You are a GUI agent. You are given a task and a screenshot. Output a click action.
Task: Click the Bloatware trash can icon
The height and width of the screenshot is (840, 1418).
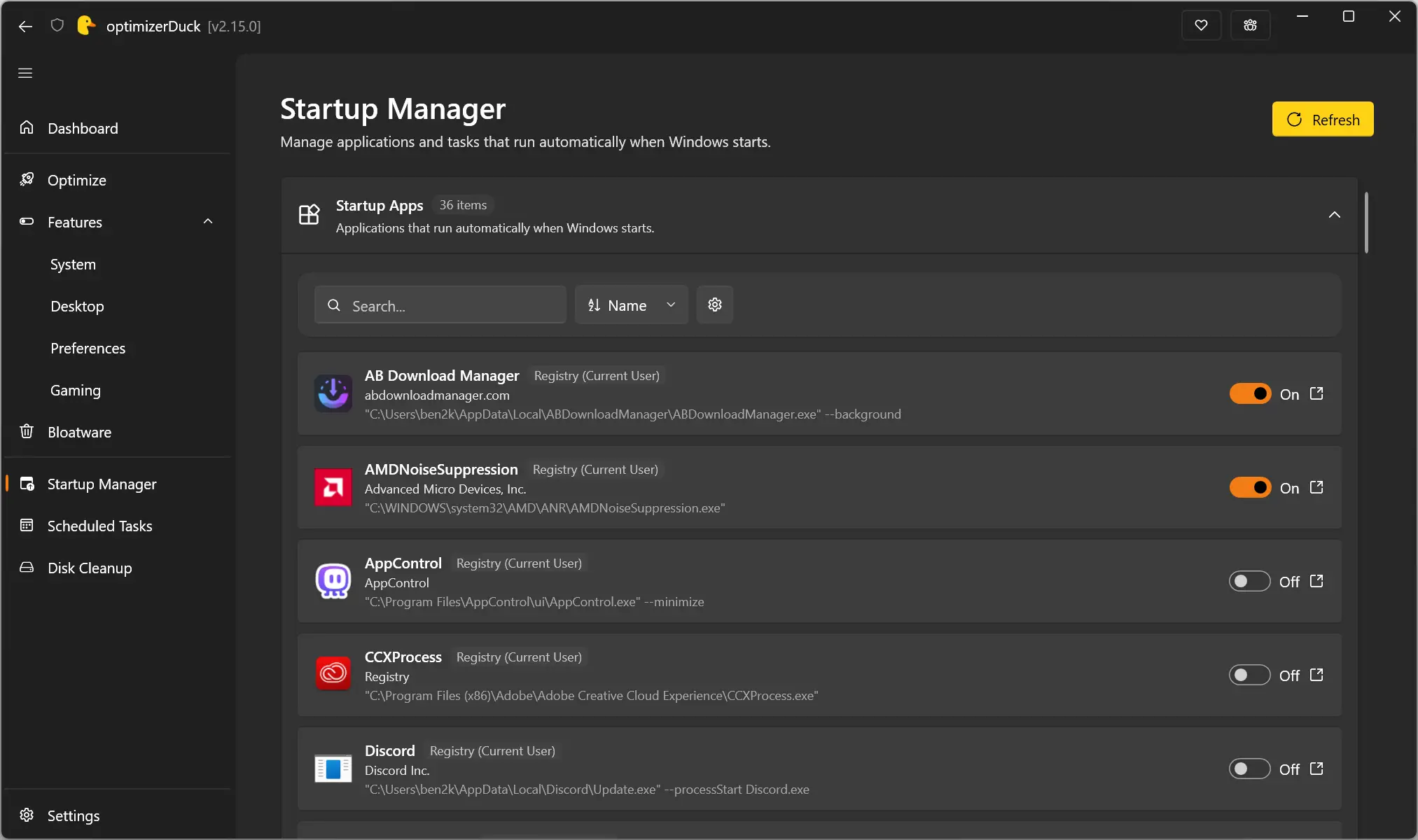pyautogui.click(x=27, y=431)
